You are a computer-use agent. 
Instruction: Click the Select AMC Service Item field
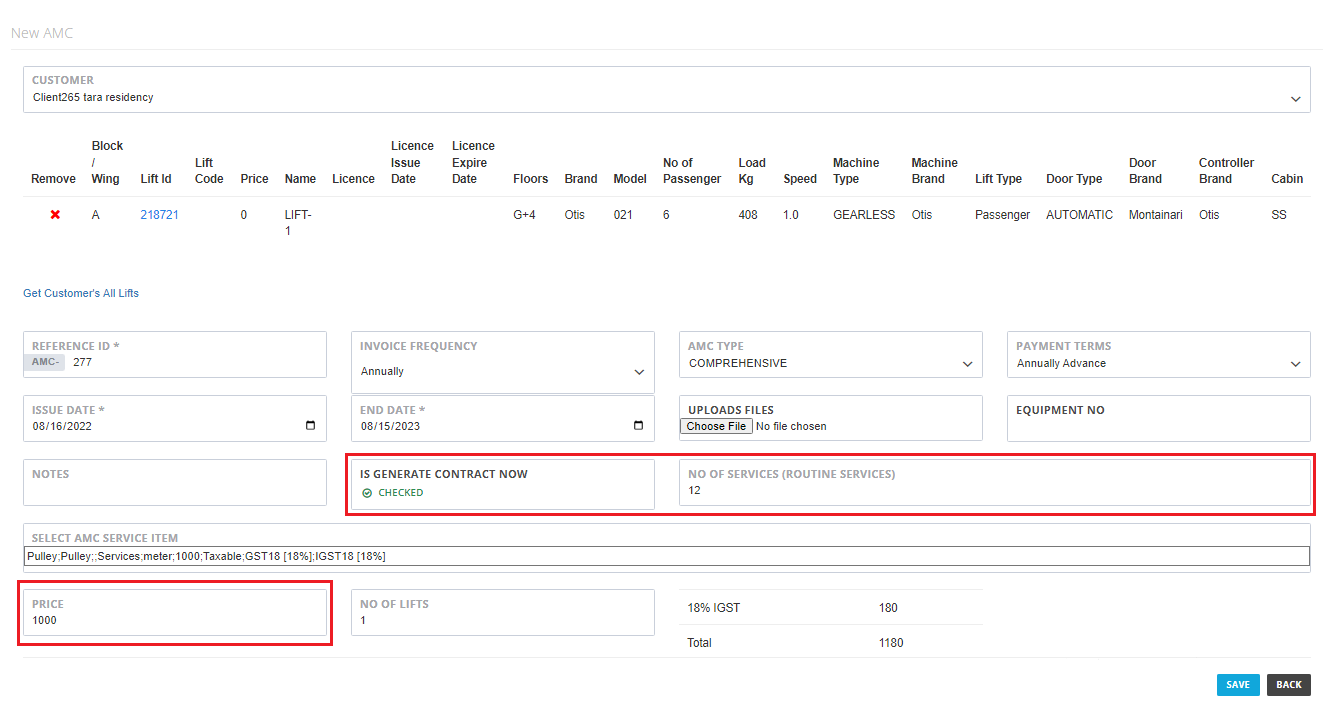point(667,556)
